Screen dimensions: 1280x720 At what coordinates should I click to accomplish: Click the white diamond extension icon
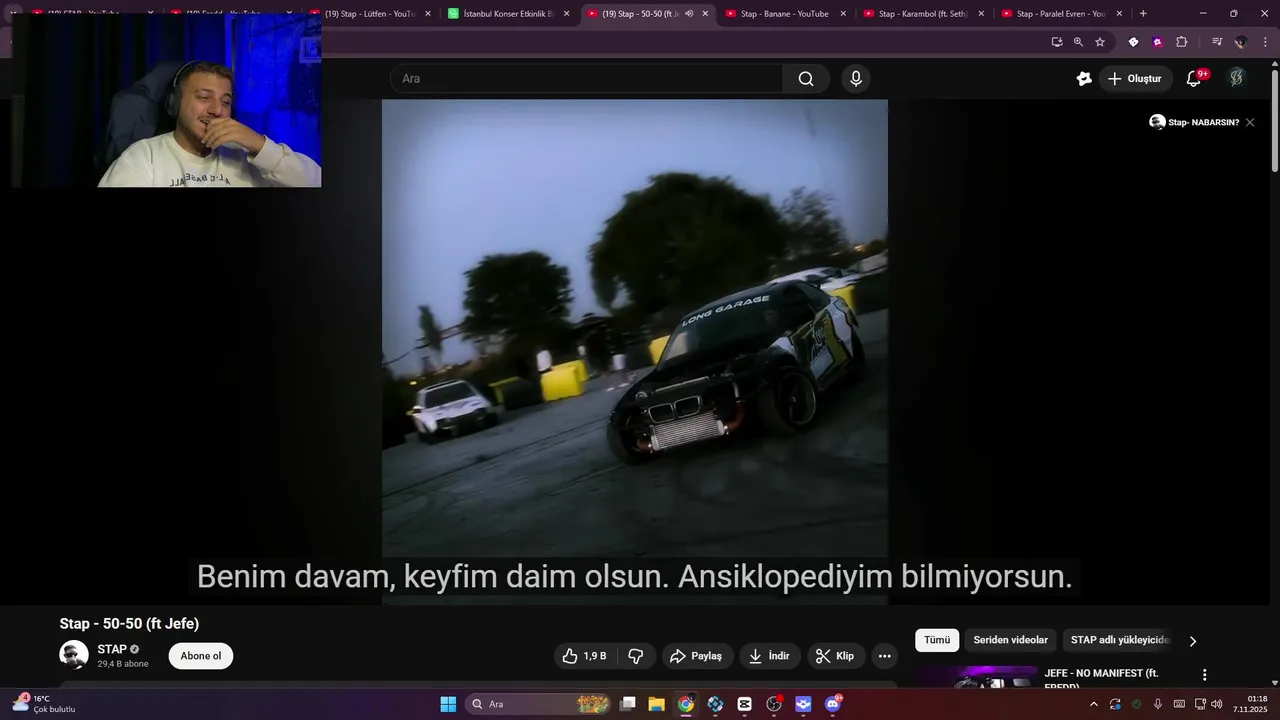point(1133,42)
